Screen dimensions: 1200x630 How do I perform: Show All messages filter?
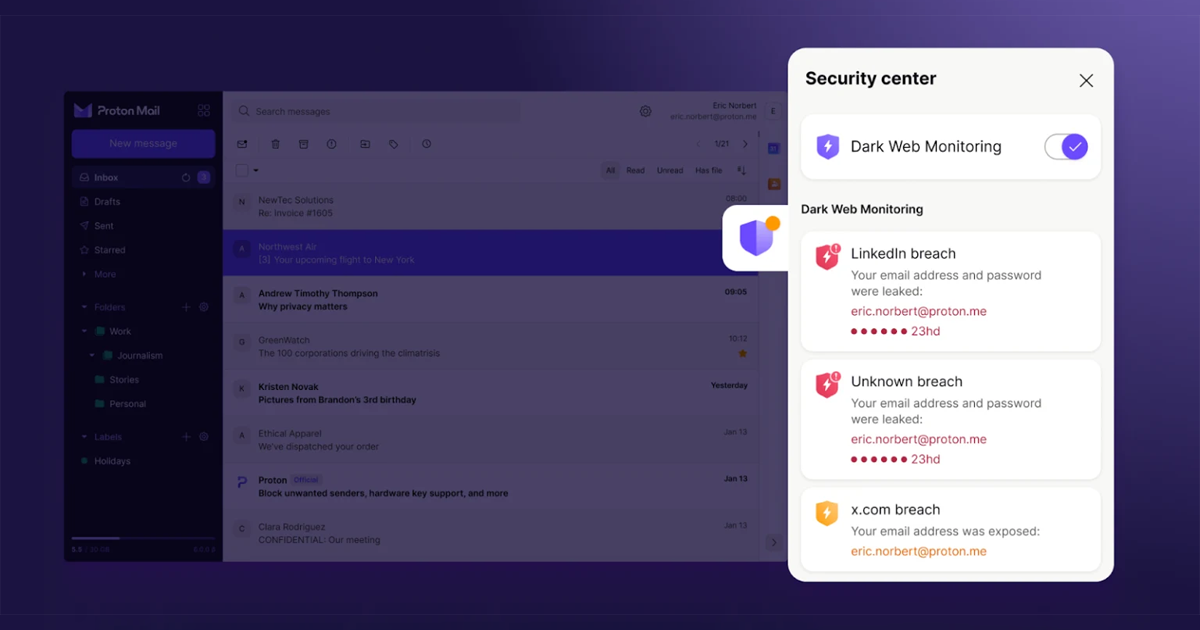610,170
